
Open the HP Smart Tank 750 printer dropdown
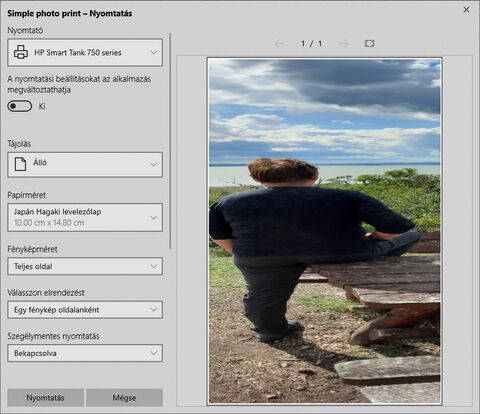tap(85, 52)
